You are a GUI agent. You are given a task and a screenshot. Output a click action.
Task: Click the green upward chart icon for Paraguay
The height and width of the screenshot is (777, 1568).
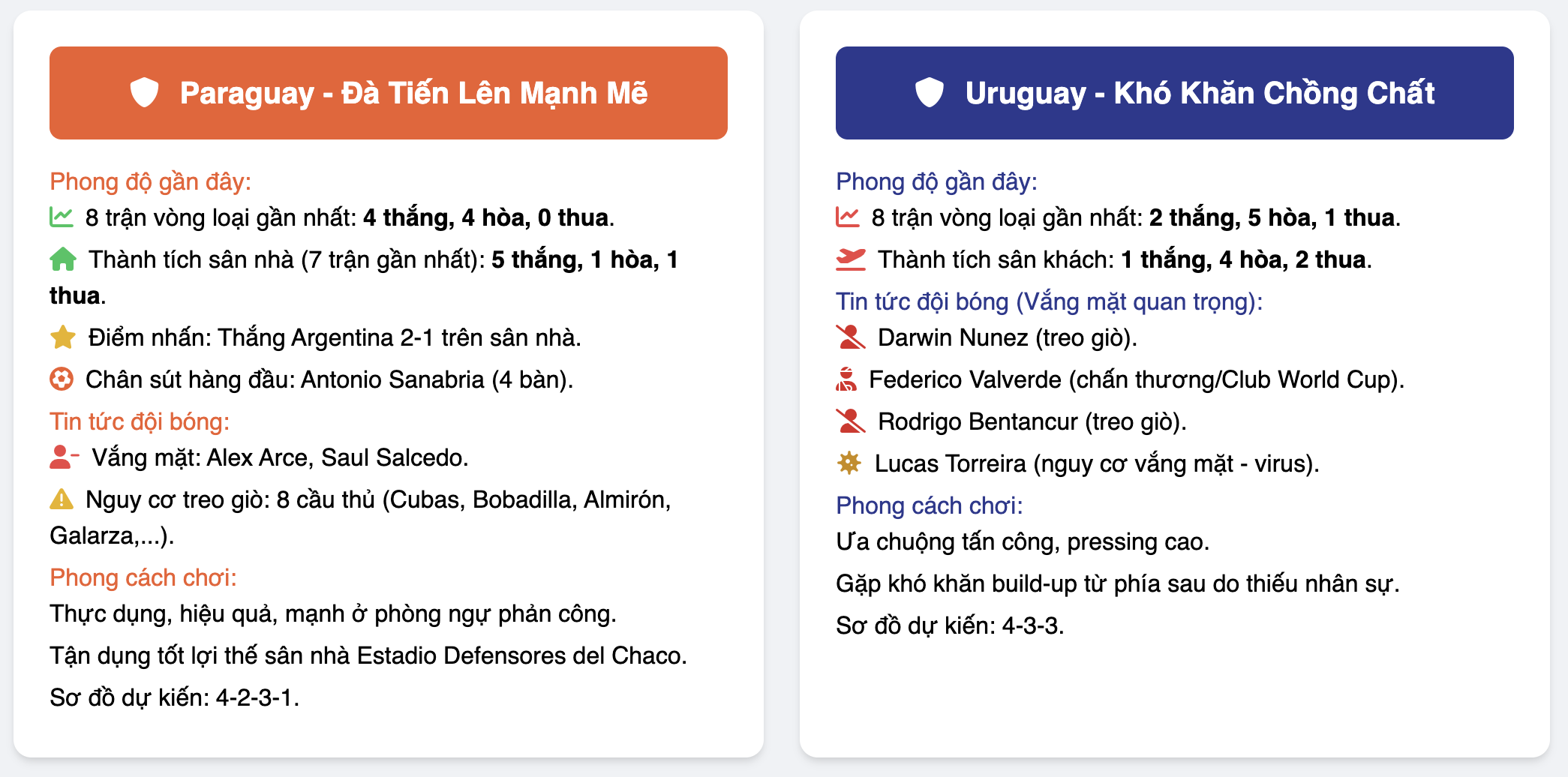62,217
